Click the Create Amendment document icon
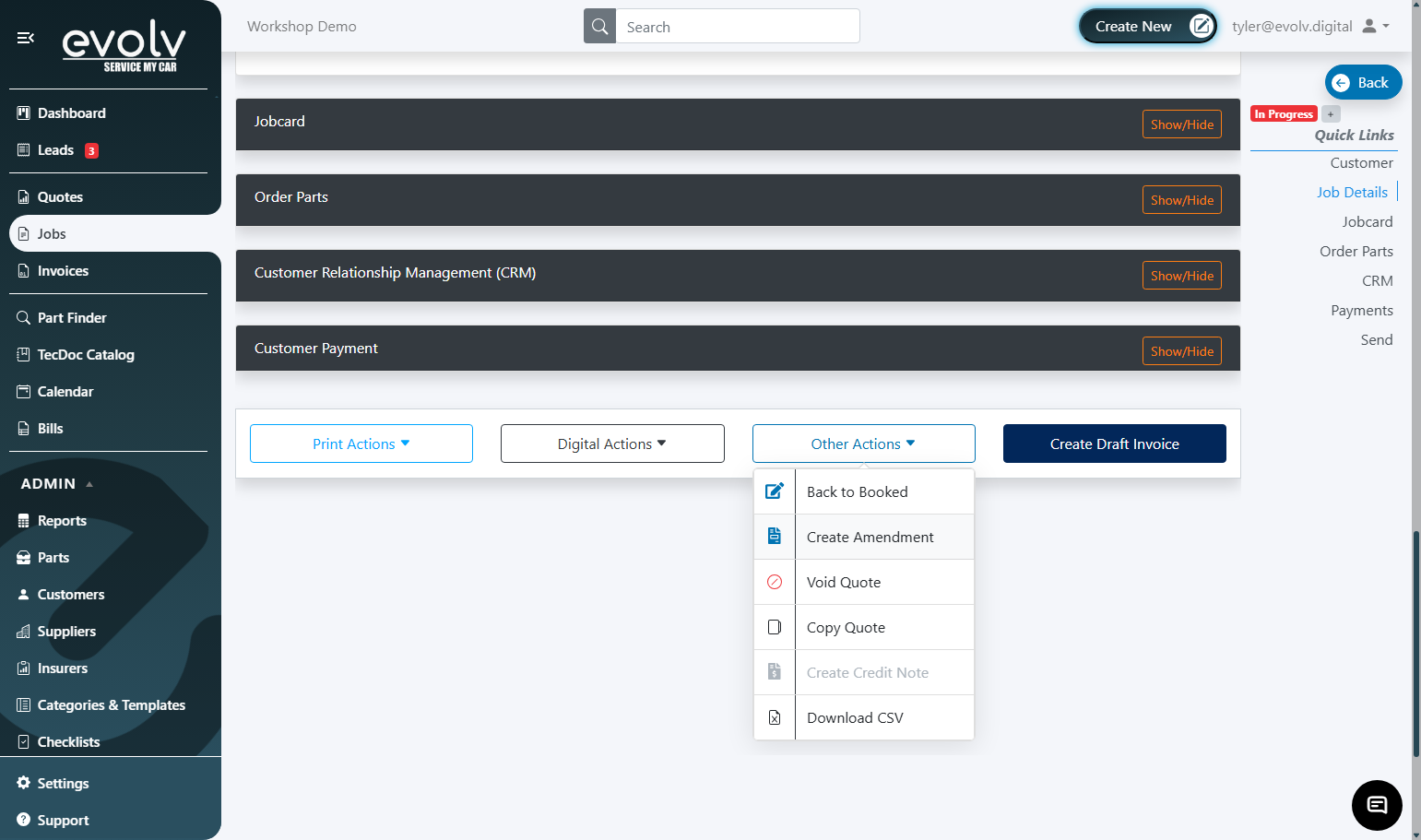 [x=775, y=537]
